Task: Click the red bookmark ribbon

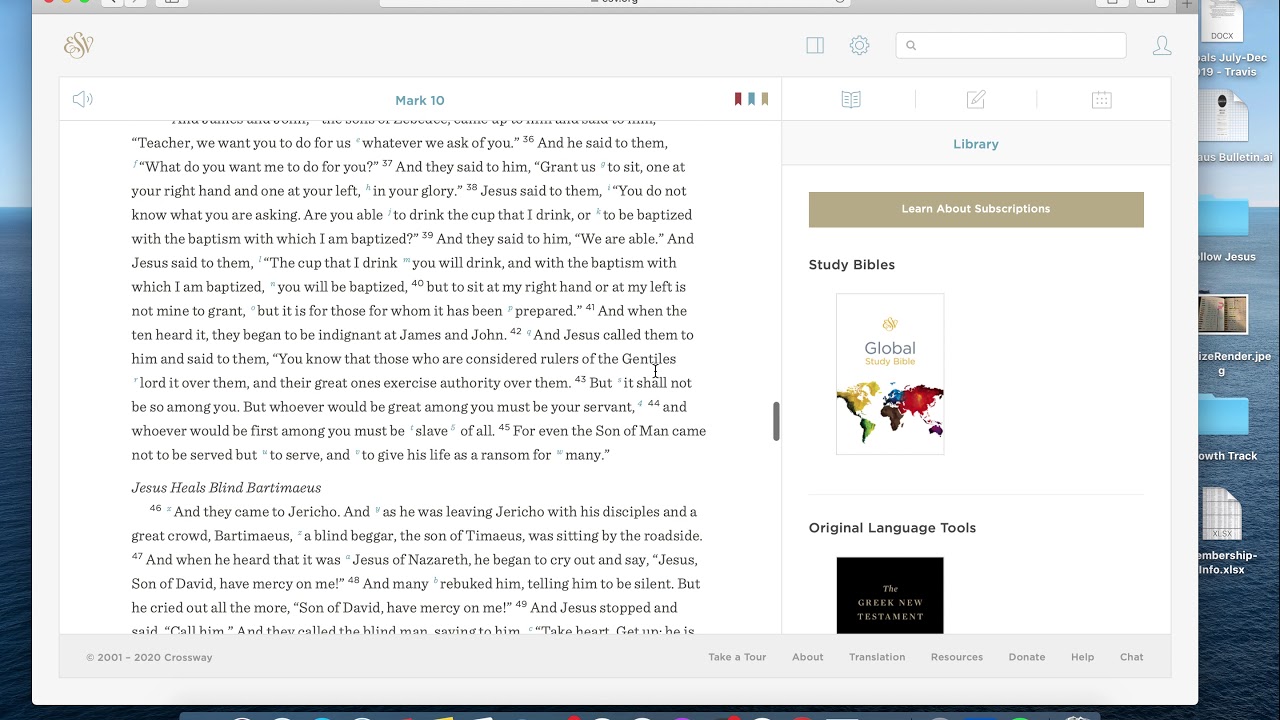Action: [738, 99]
